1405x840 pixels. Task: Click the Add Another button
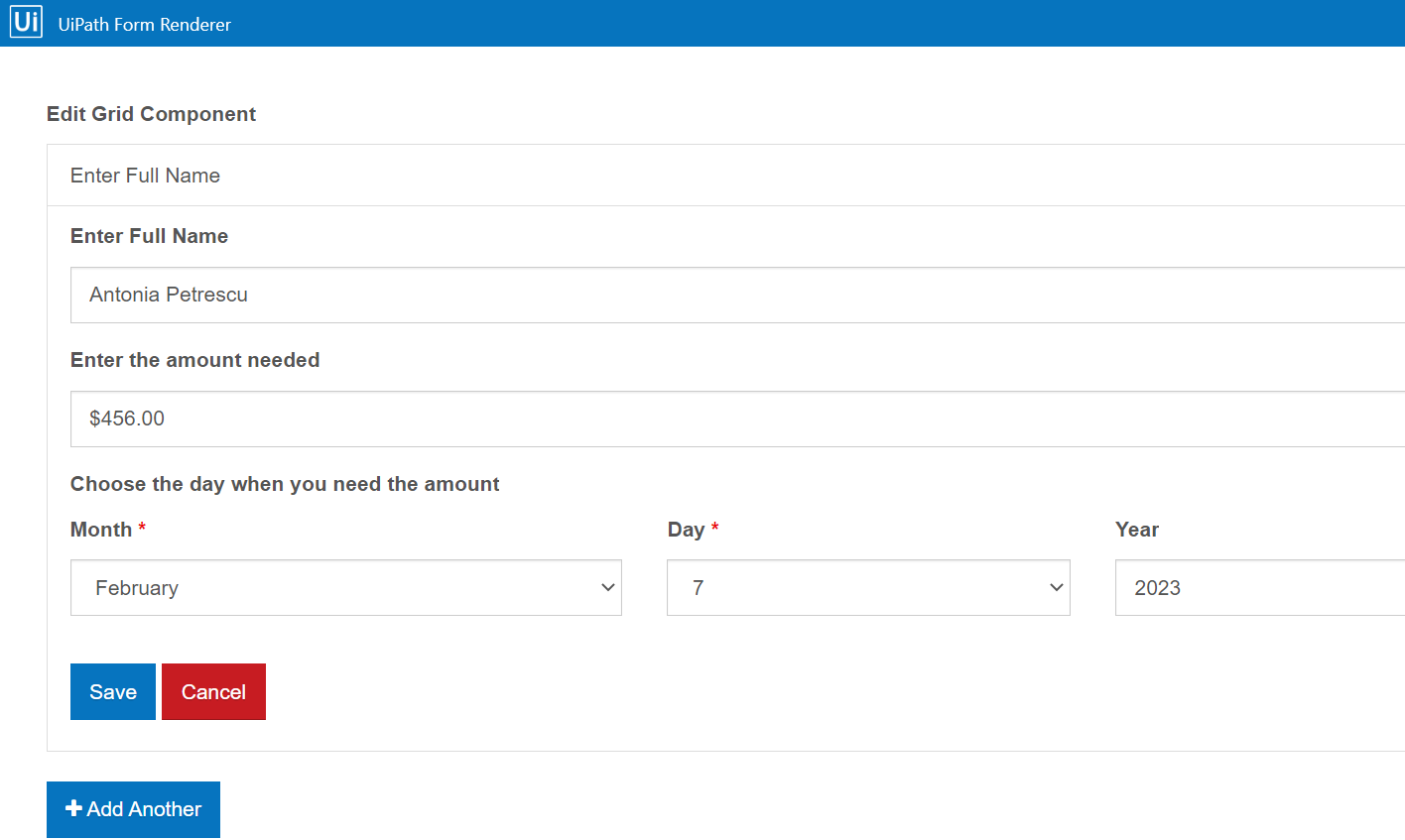pyautogui.click(x=133, y=809)
